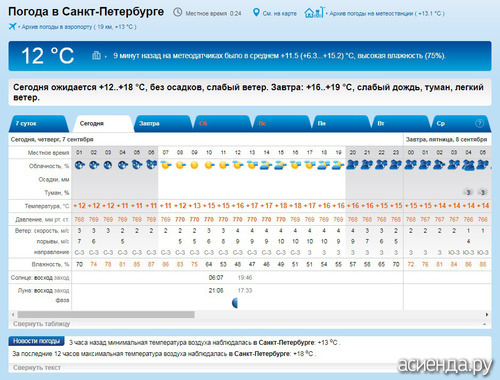Screen dimensions: 500x380
Task: Click the cloudiness icon for hour 14
Action: [266, 165]
